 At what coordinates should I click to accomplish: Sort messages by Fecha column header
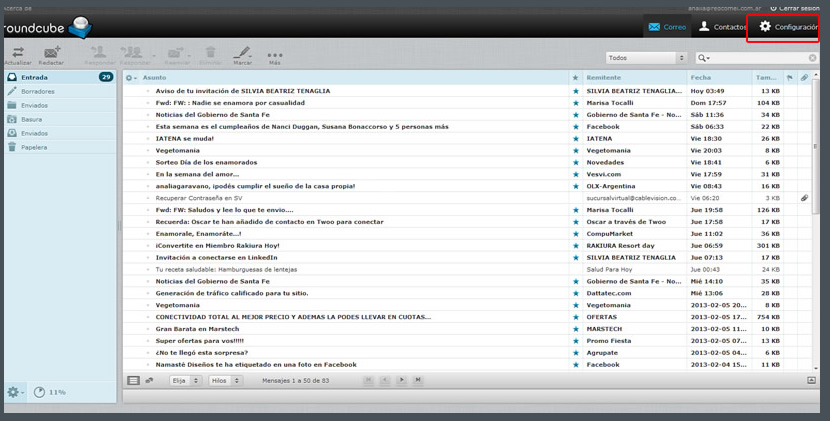tap(701, 77)
